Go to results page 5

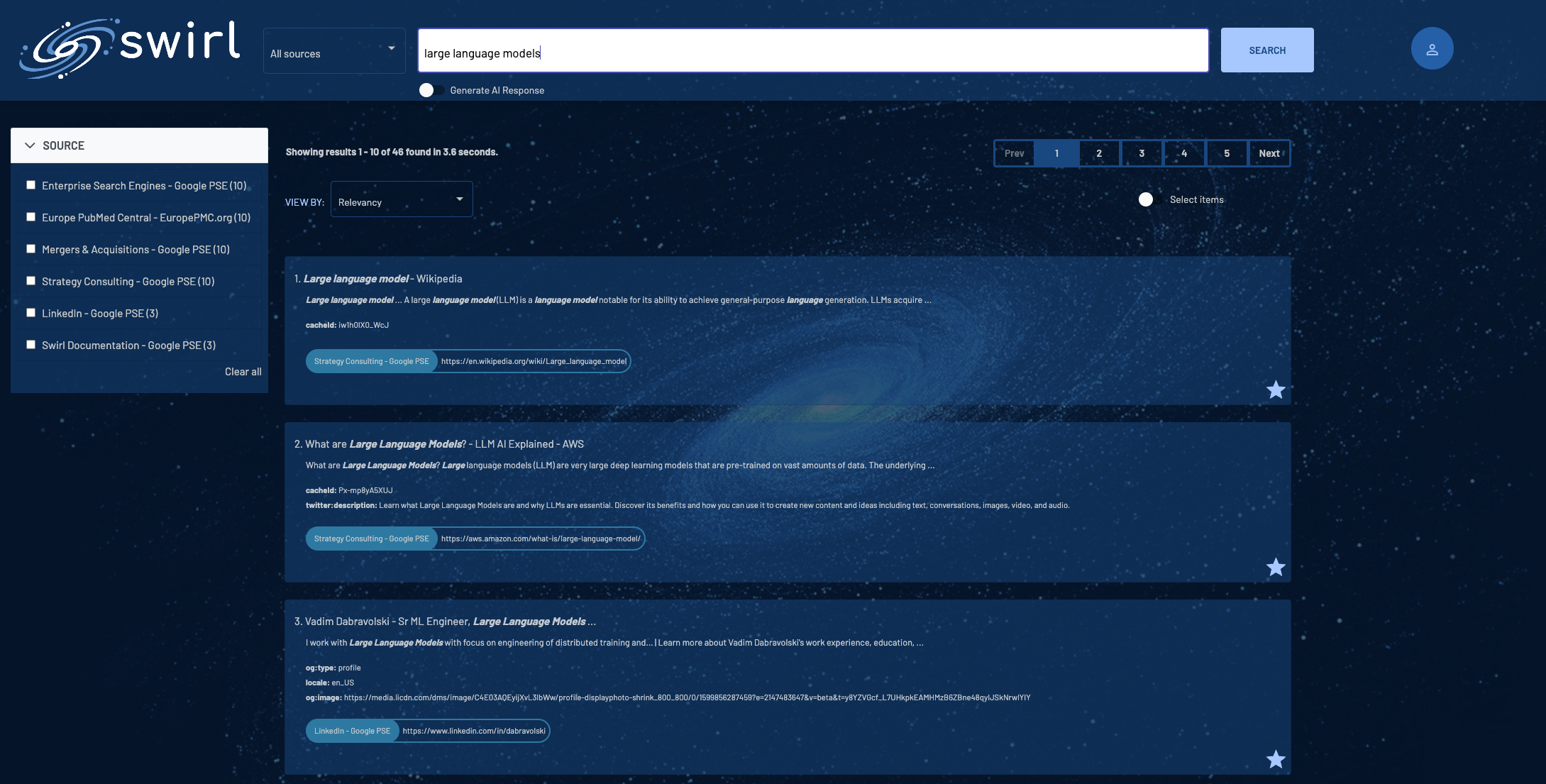pos(1226,153)
